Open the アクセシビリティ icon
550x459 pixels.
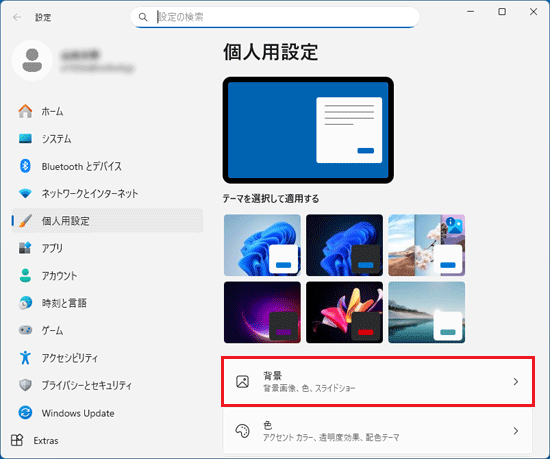[x=25, y=357]
